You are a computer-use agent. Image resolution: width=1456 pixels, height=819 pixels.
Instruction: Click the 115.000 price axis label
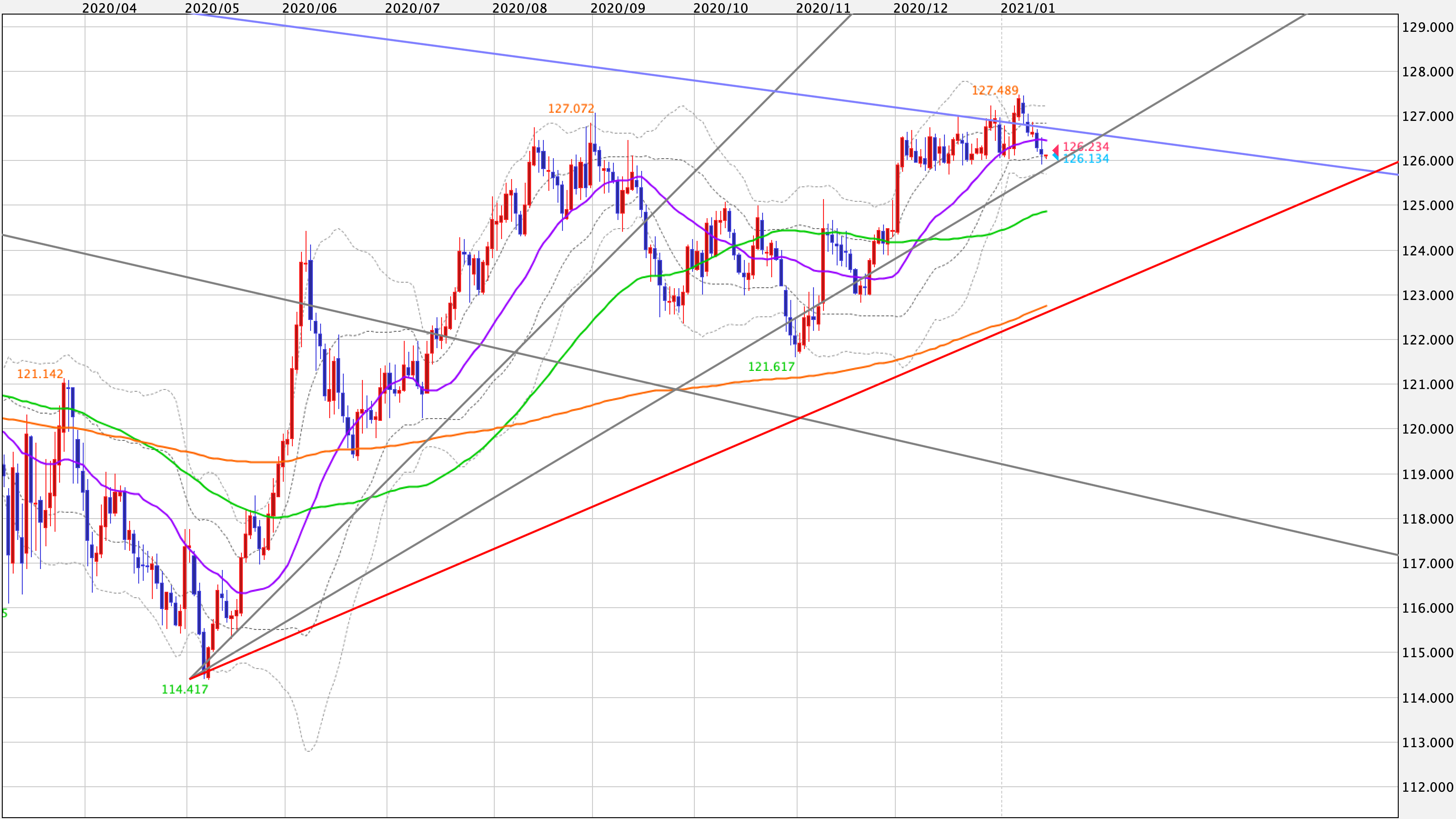click(x=1428, y=653)
